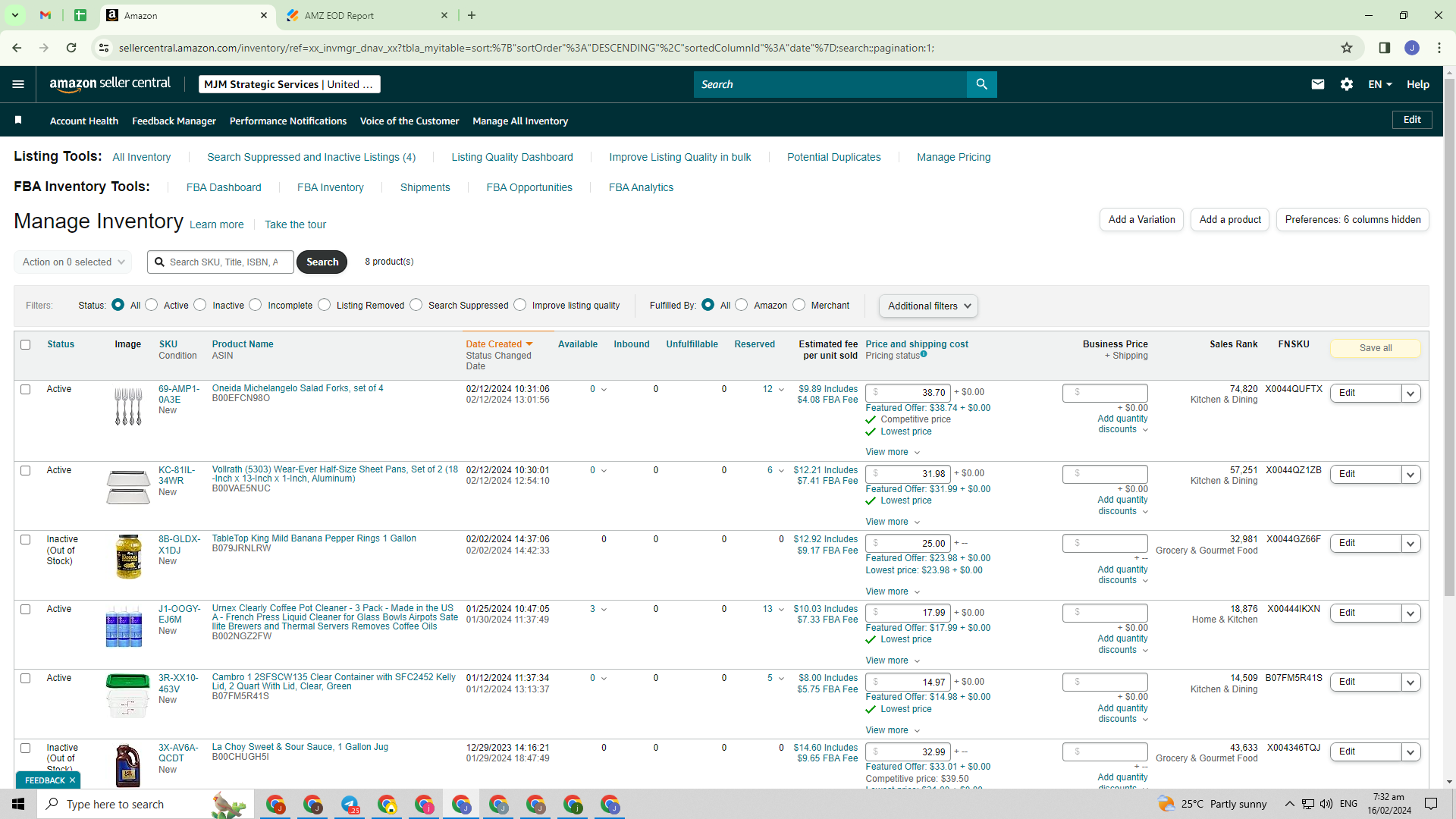
Task: Open the messages envelope icon
Action: [1318, 84]
